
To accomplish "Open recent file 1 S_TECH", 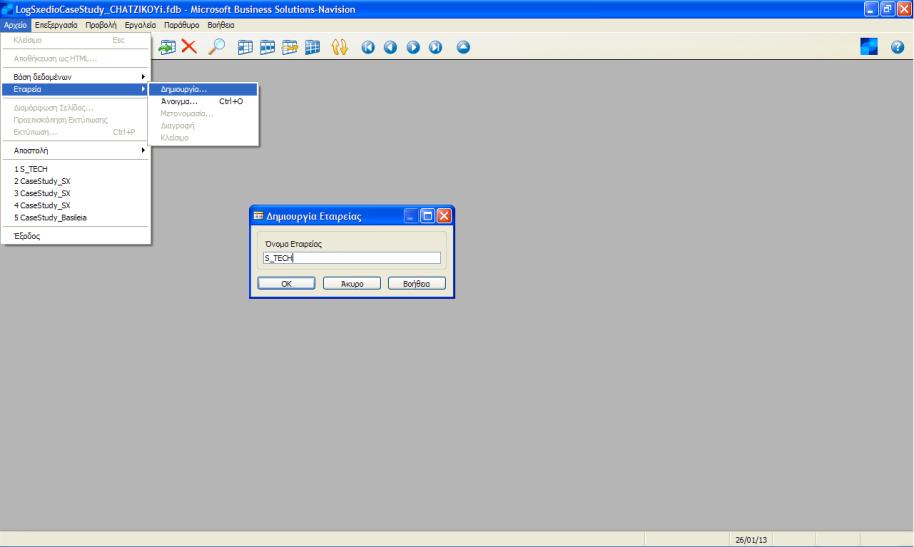I will click(76, 169).
